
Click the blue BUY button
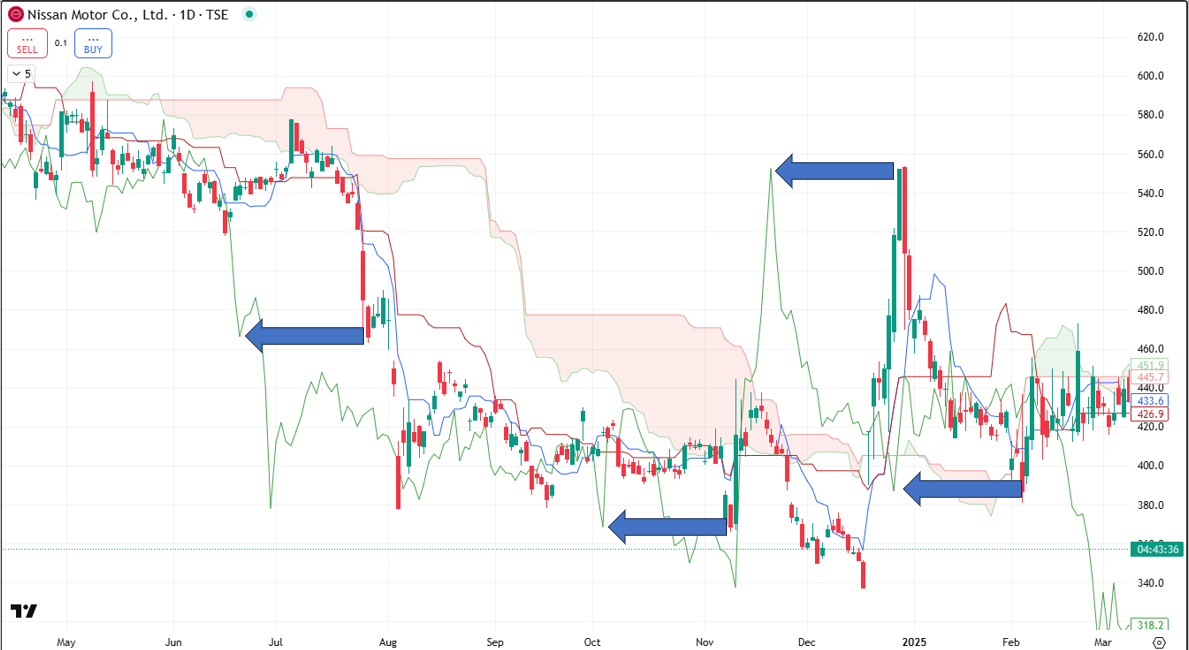[x=93, y=43]
